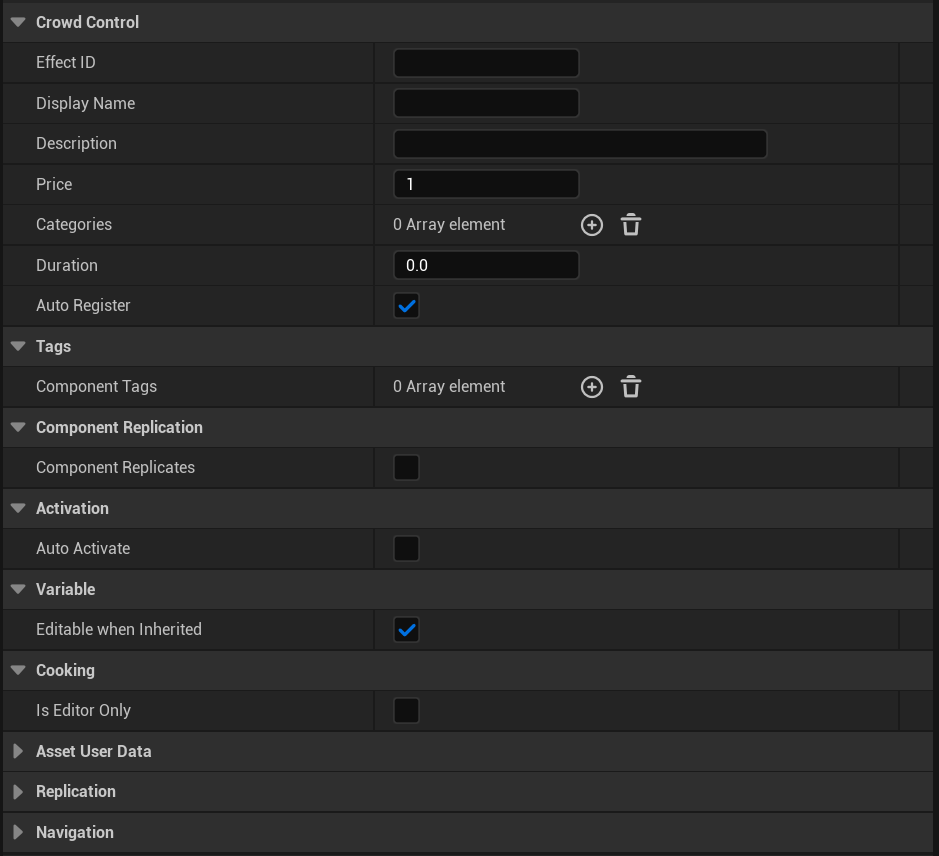Viewport: 939px width, 856px height.
Task: Enable Auto Activate checkbox
Action: coord(406,549)
